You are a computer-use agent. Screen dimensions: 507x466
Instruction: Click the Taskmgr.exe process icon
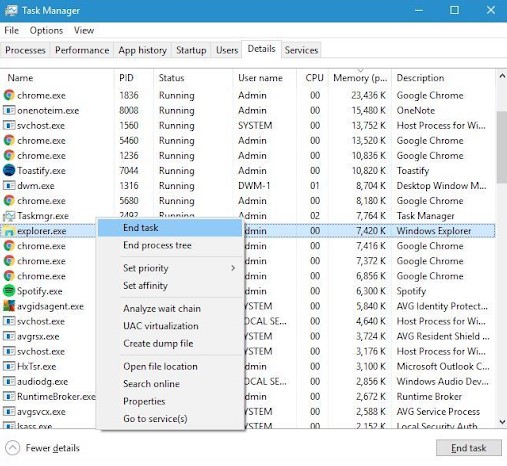click(x=9, y=216)
